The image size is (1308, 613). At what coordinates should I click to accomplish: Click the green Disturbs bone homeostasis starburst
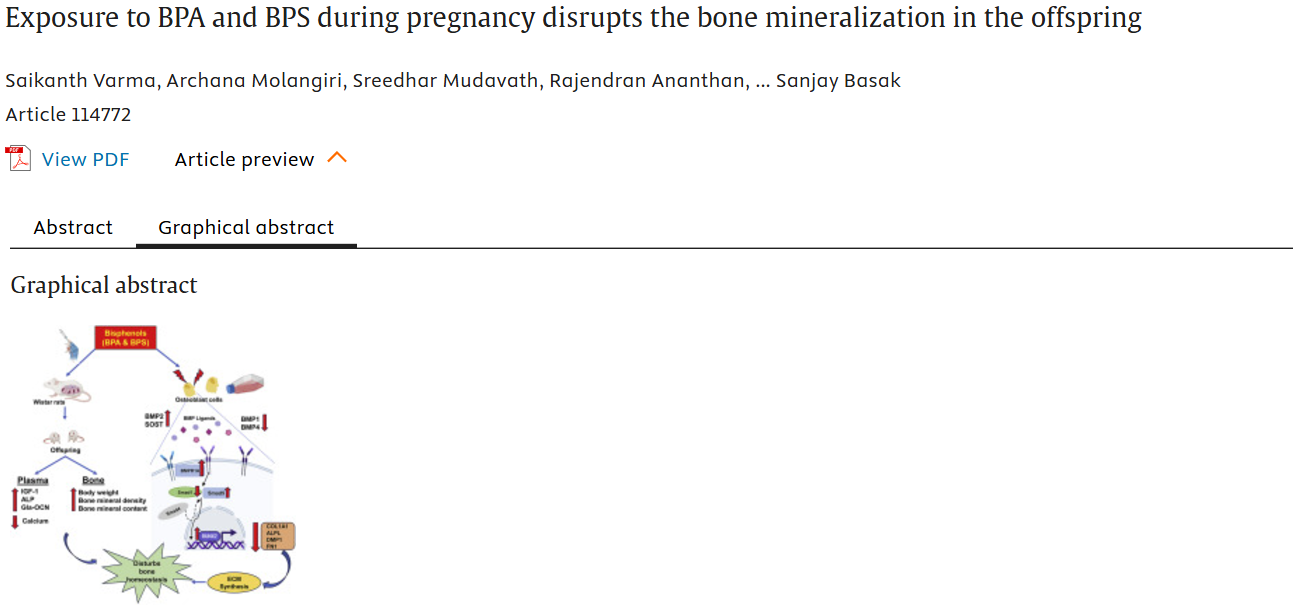click(x=145, y=573)
